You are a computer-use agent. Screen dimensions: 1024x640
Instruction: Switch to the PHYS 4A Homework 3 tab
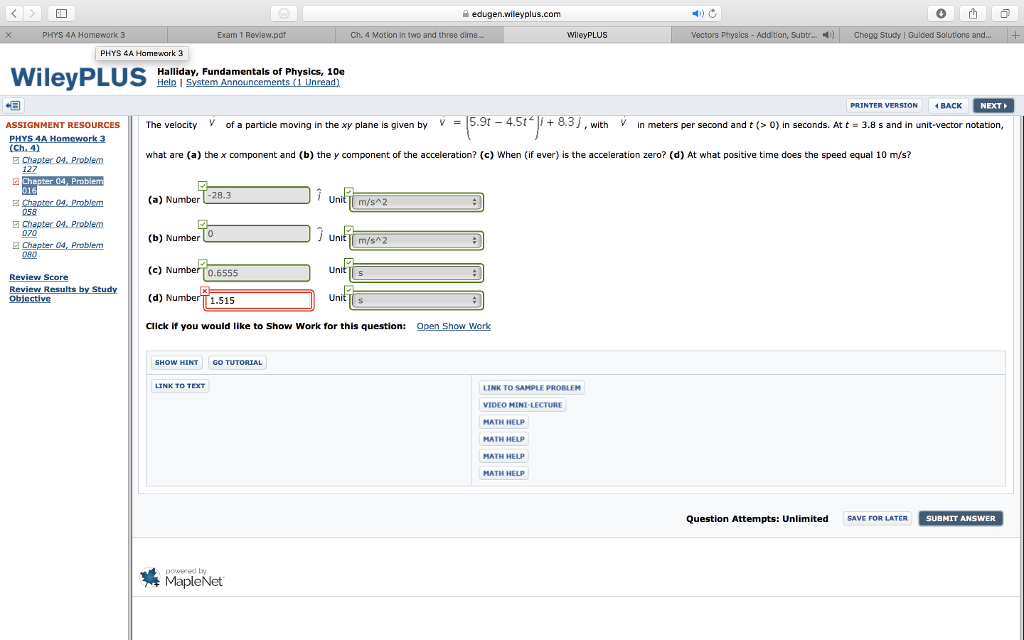coord(84,35)
